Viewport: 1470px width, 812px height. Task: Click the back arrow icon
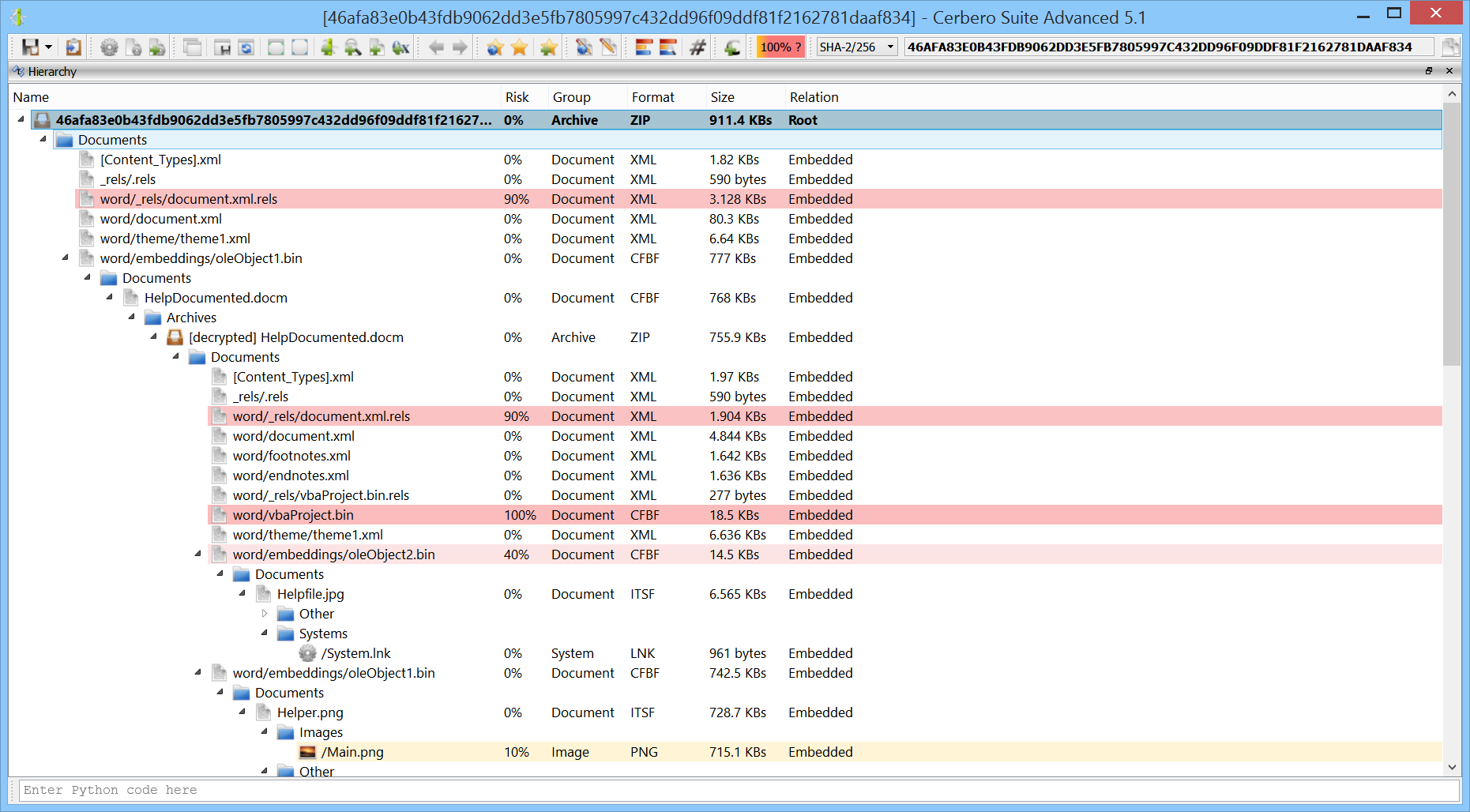click(436, 47)
